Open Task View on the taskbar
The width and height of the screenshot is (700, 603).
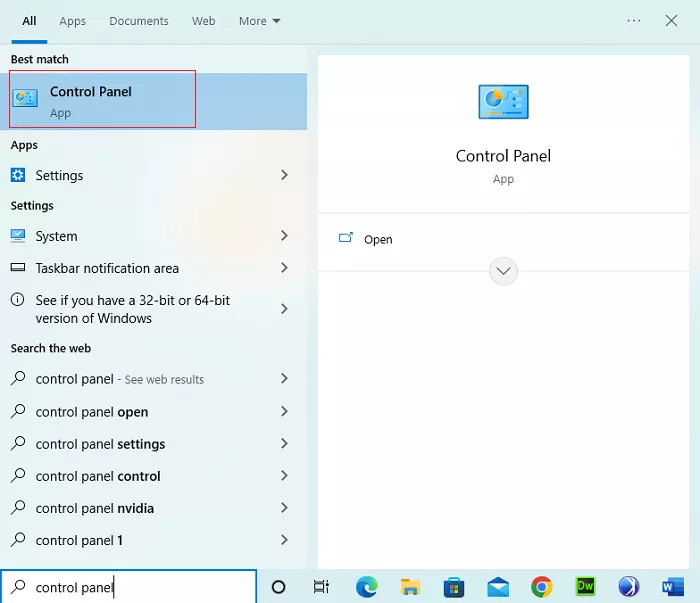coord(321,586)
